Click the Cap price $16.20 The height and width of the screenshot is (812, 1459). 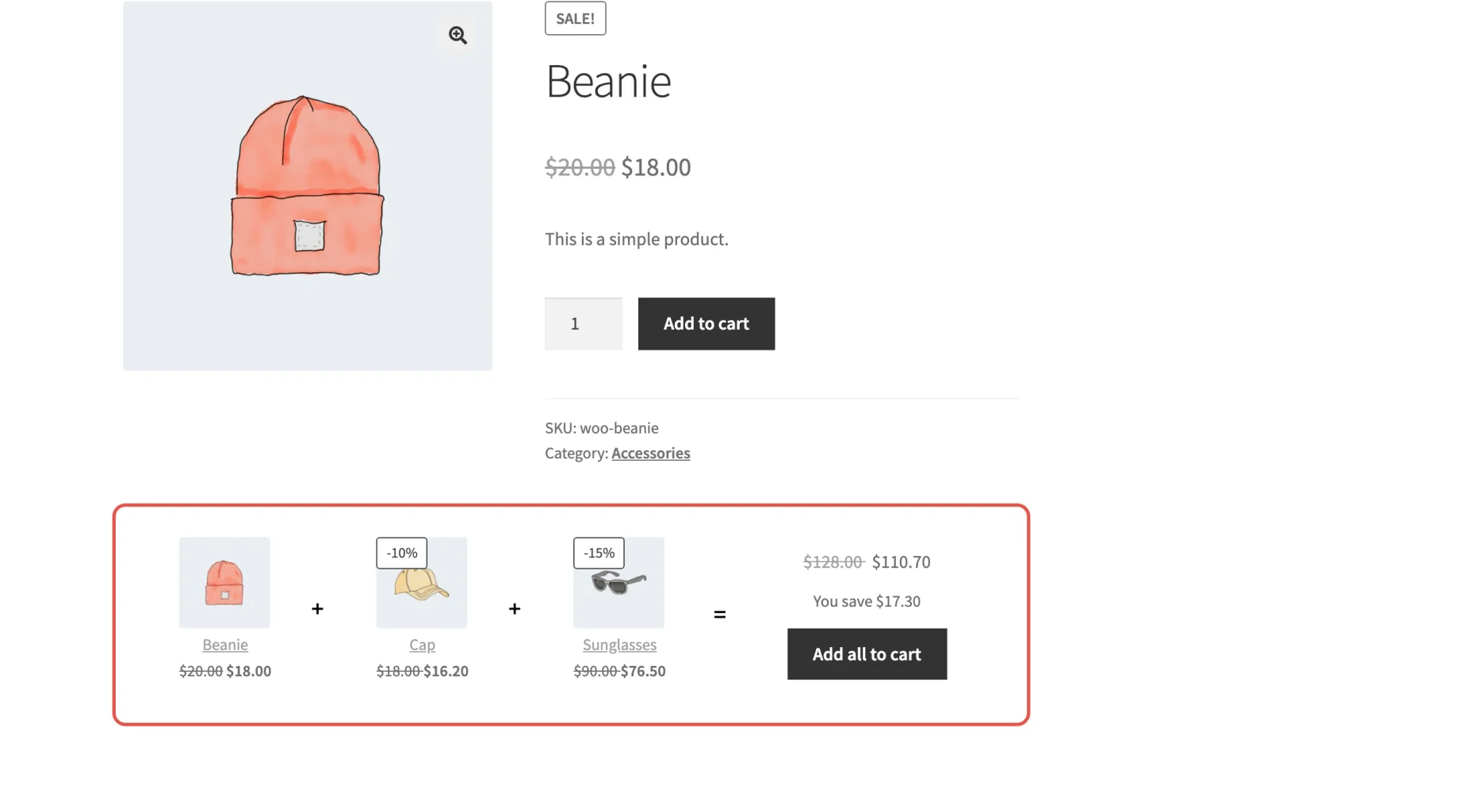[446, 671]
